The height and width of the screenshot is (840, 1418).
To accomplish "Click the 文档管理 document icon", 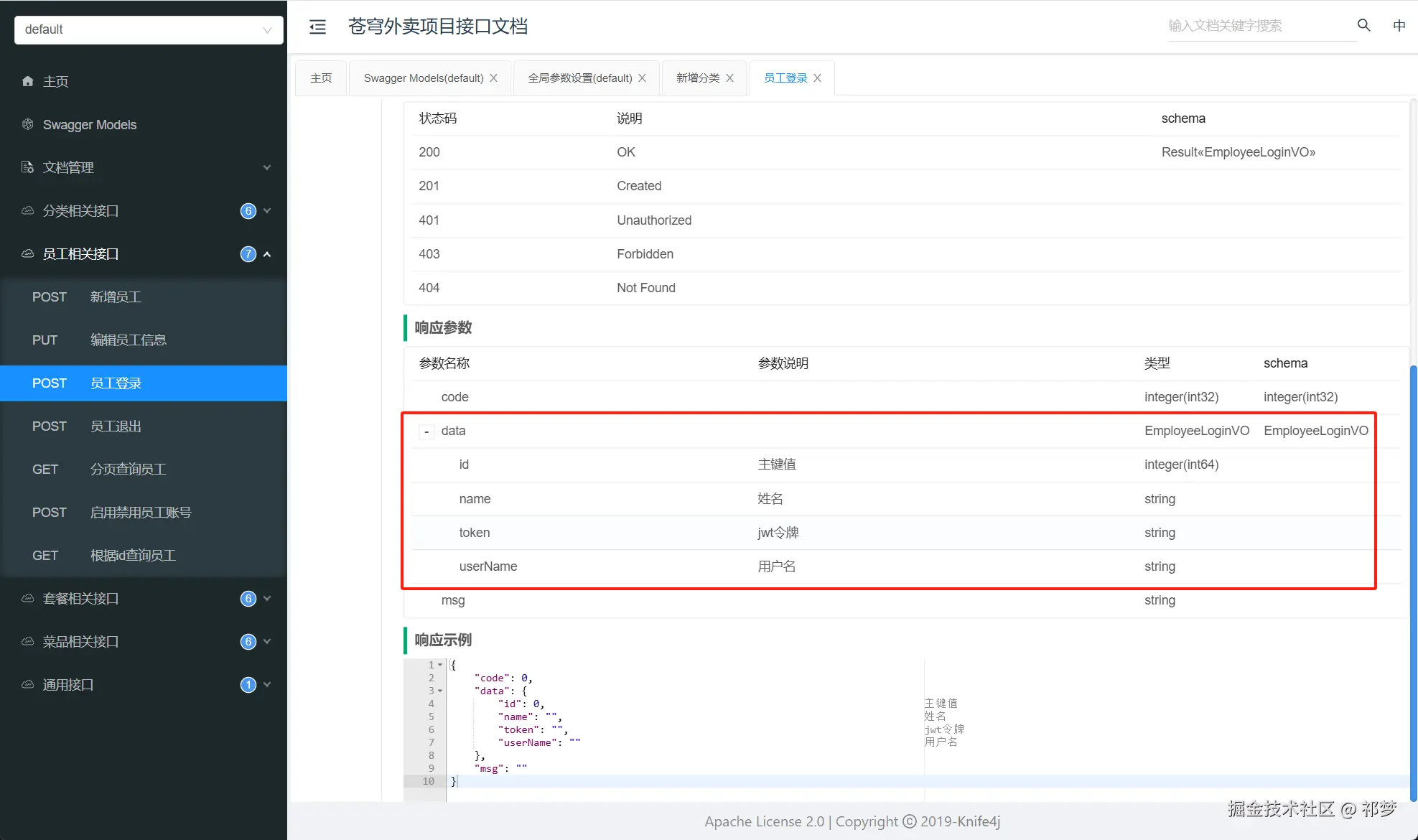I will coord(27,167).
